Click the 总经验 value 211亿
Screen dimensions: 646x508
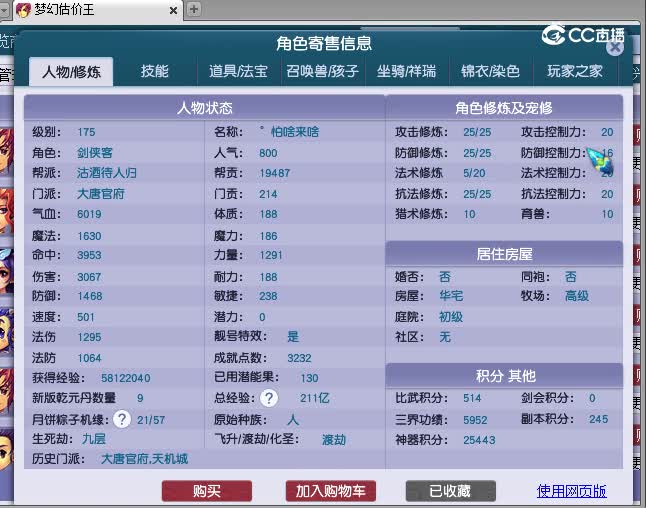(314, 398)
